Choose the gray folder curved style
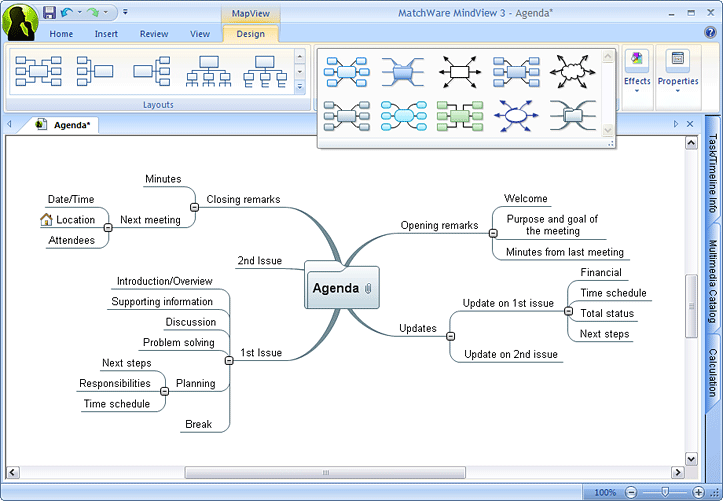The image size is (723, 501). click(x=572, y=116)
